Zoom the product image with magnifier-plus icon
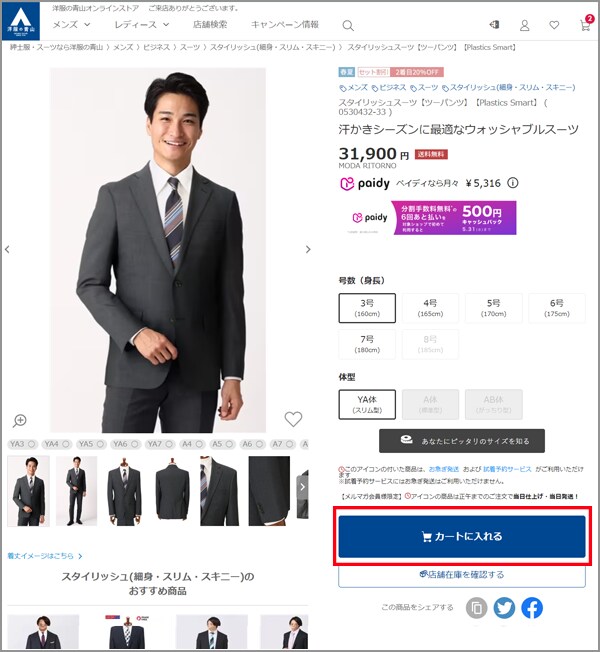Viewport: 600px width, 652px height. (20, 420)
